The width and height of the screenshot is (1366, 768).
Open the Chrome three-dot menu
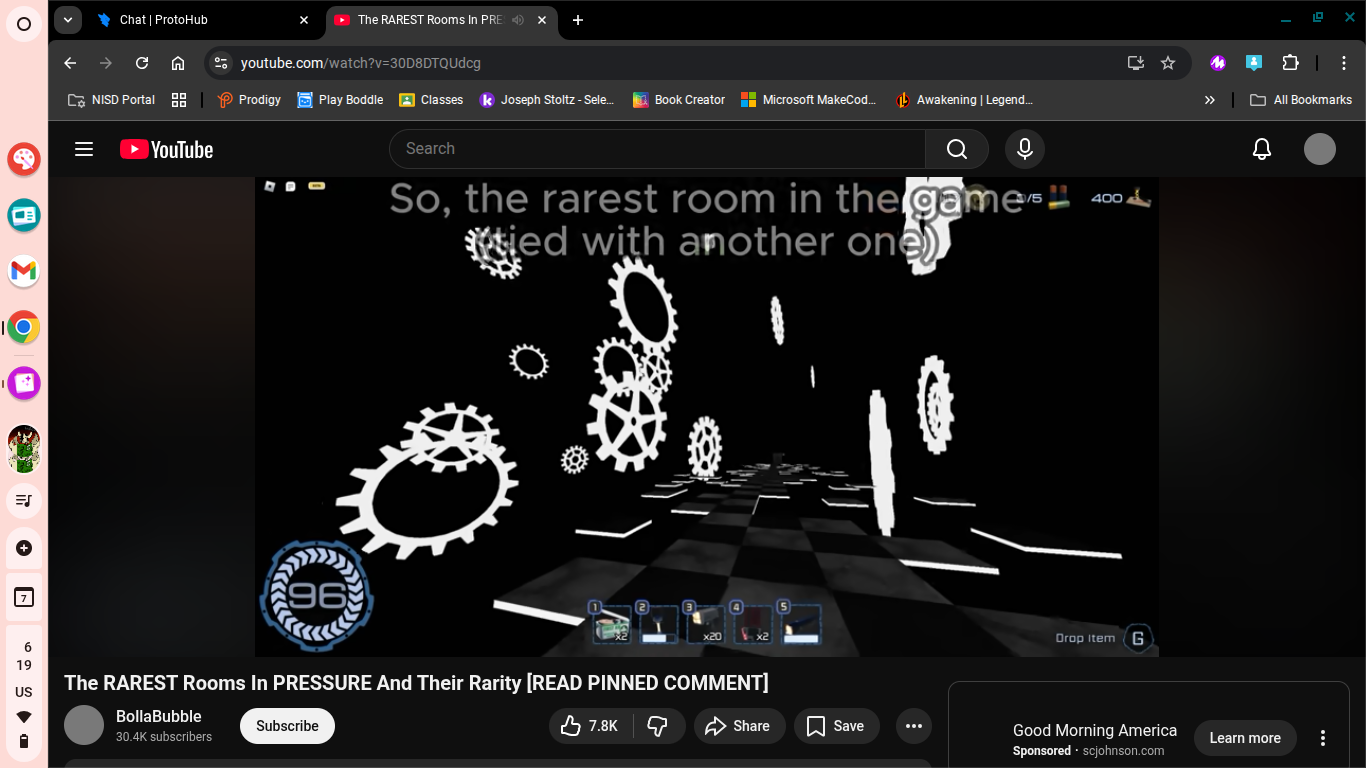[1345, 62]
